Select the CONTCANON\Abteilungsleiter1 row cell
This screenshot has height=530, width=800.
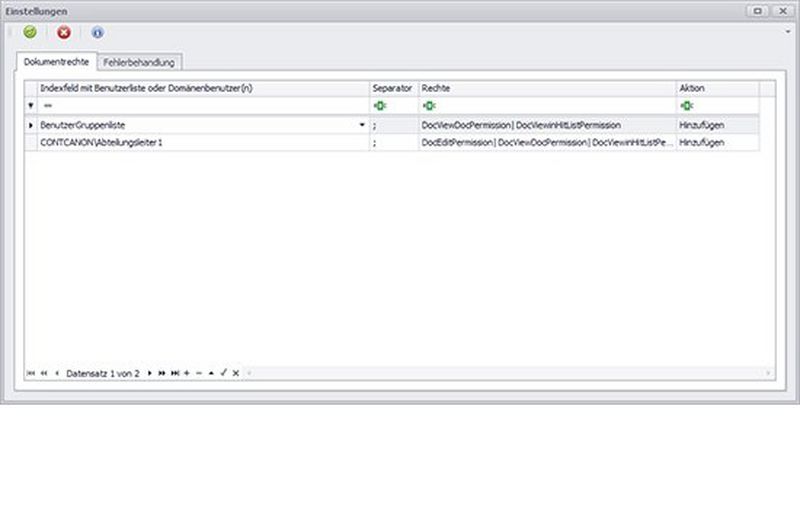200,143
